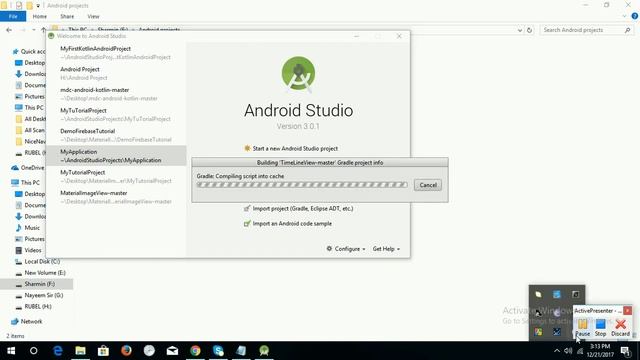Click the Gradle compiling progress bar
The image size is (640, 360).
302,185
